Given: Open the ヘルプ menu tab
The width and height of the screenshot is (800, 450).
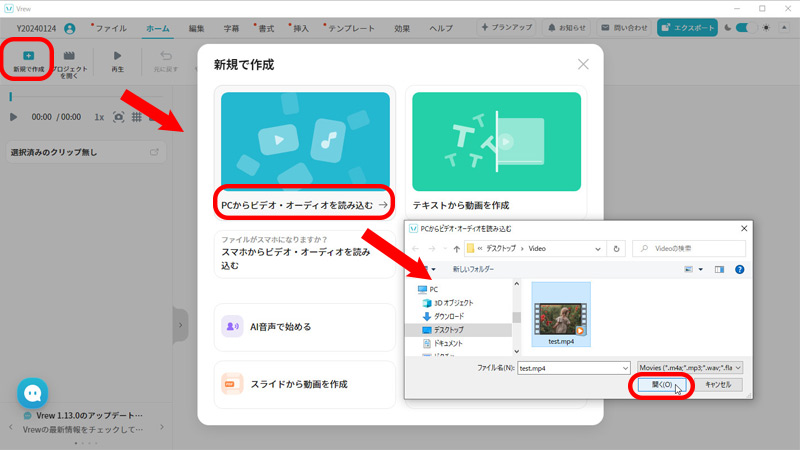Looking at the screenshot, I should [441, 29].
